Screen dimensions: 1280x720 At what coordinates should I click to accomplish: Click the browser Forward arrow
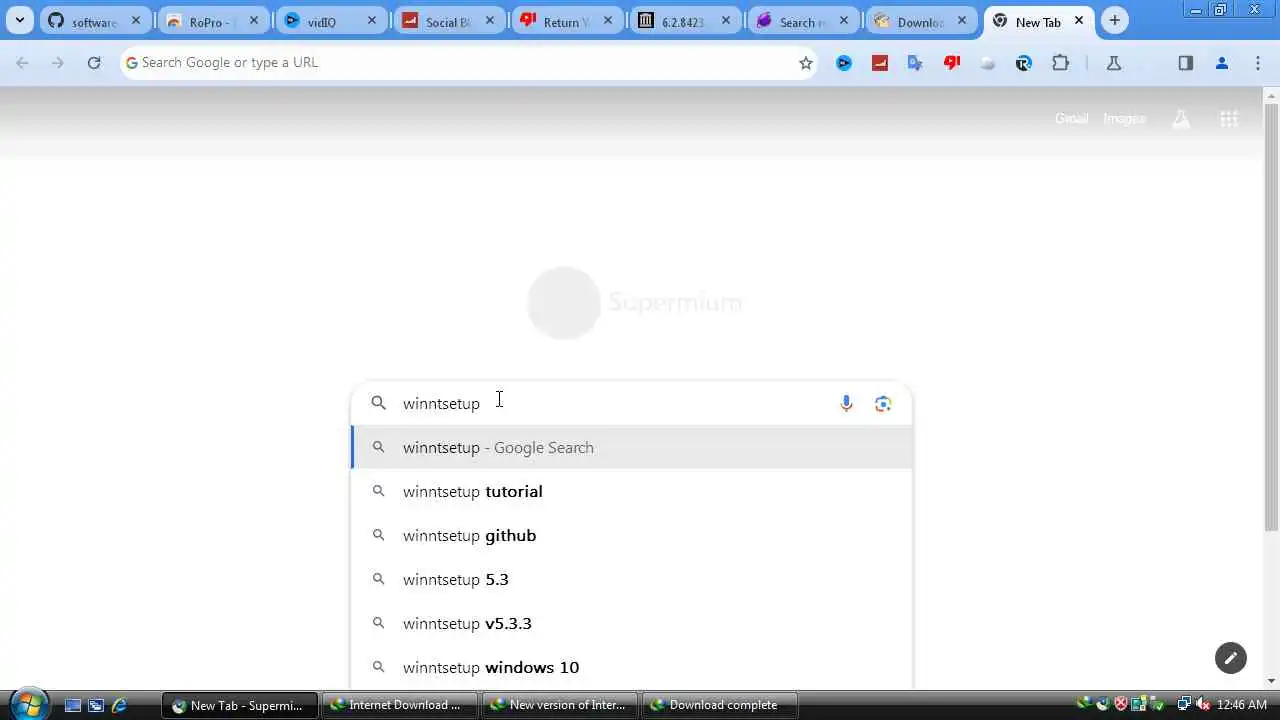tap(58, 63)
